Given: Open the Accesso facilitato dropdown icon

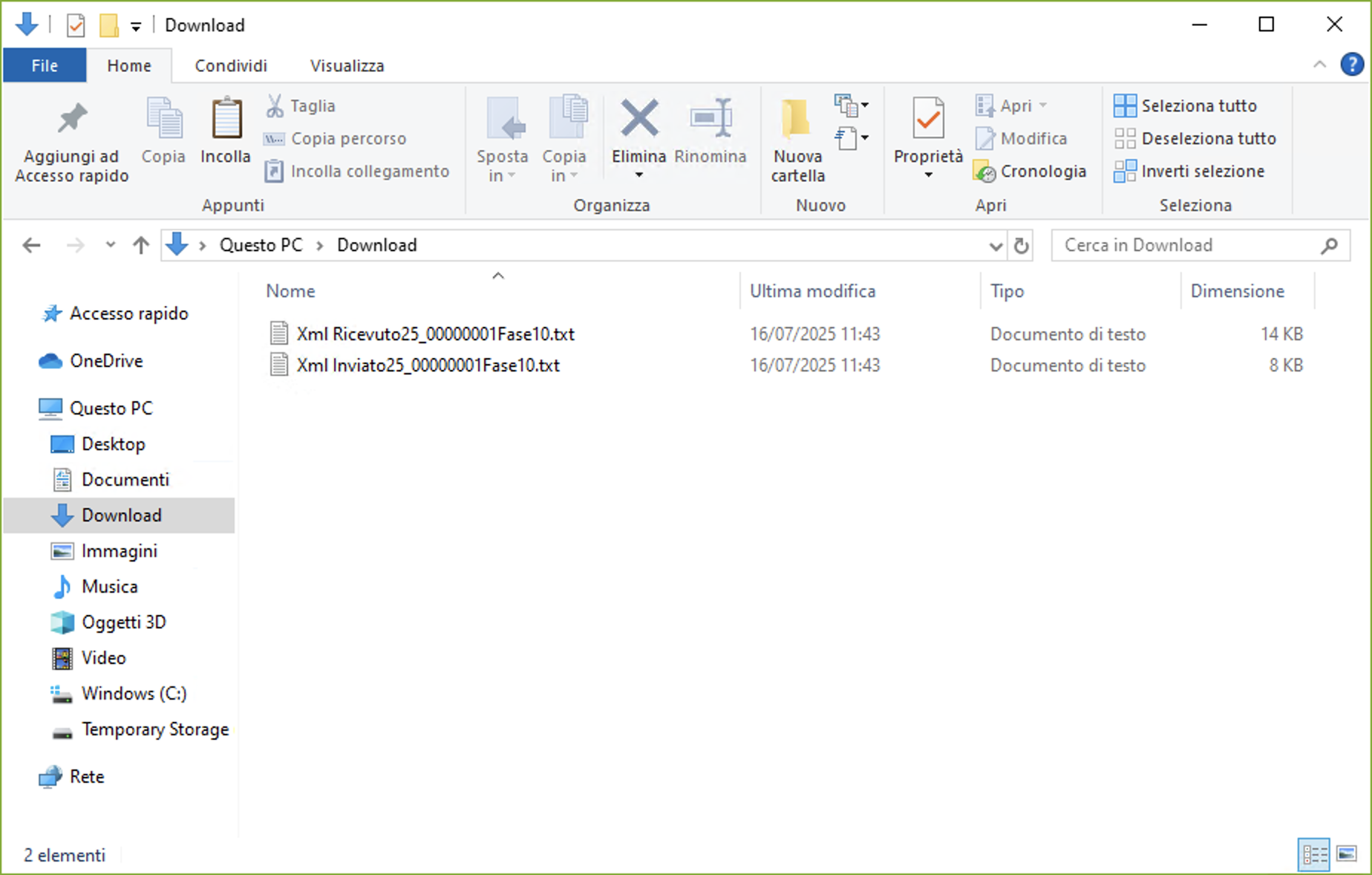Looking at the screenshot, I should click(x=851, y=138).
